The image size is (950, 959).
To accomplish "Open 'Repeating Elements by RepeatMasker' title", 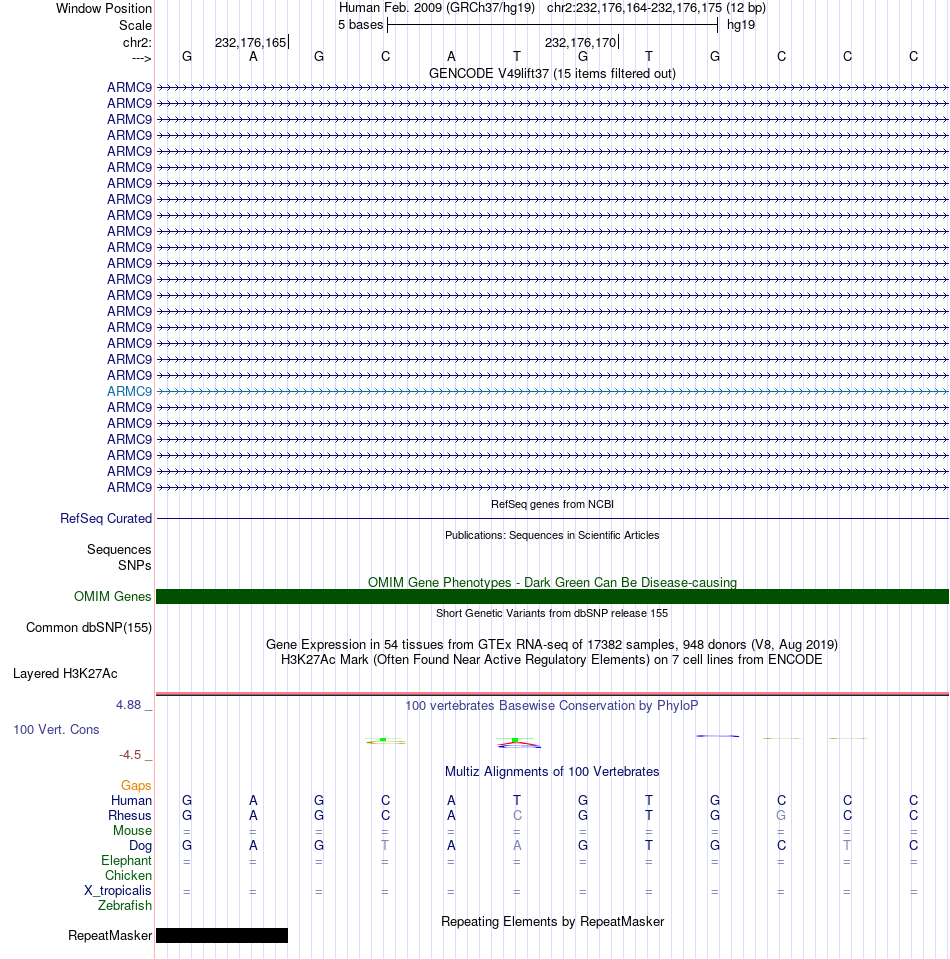I will coord(552,922).
